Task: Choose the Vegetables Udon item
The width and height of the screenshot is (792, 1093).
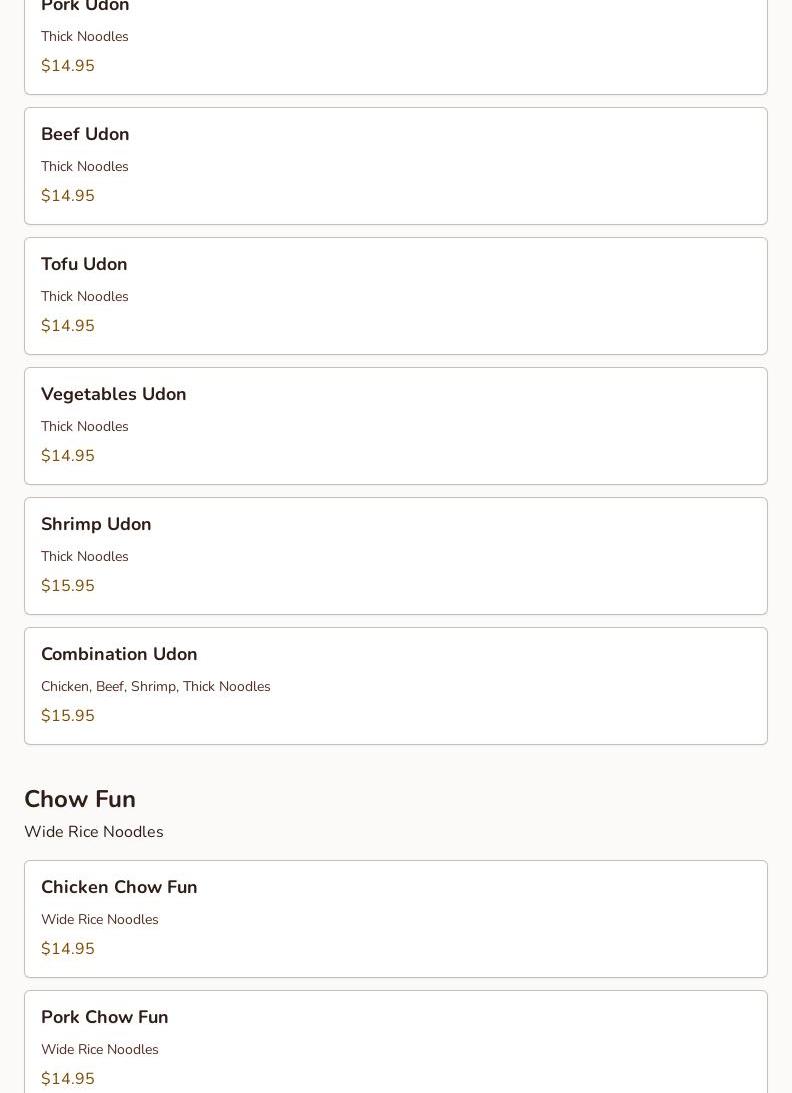Action: pyautogui.click(x=396, y=426)
